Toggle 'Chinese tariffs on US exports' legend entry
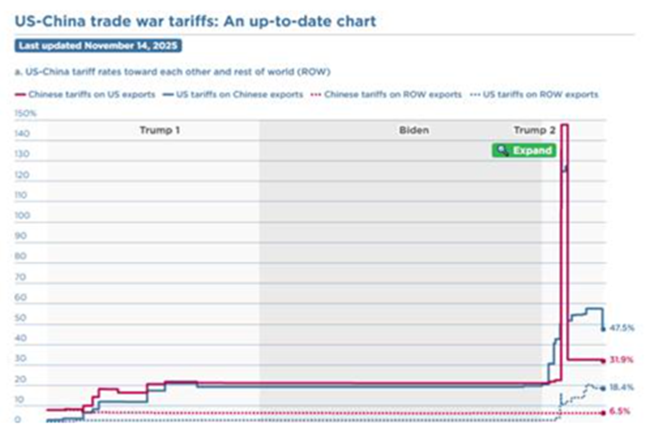The height and width of the screenshot is (441, 650). (x=85, y=94)
